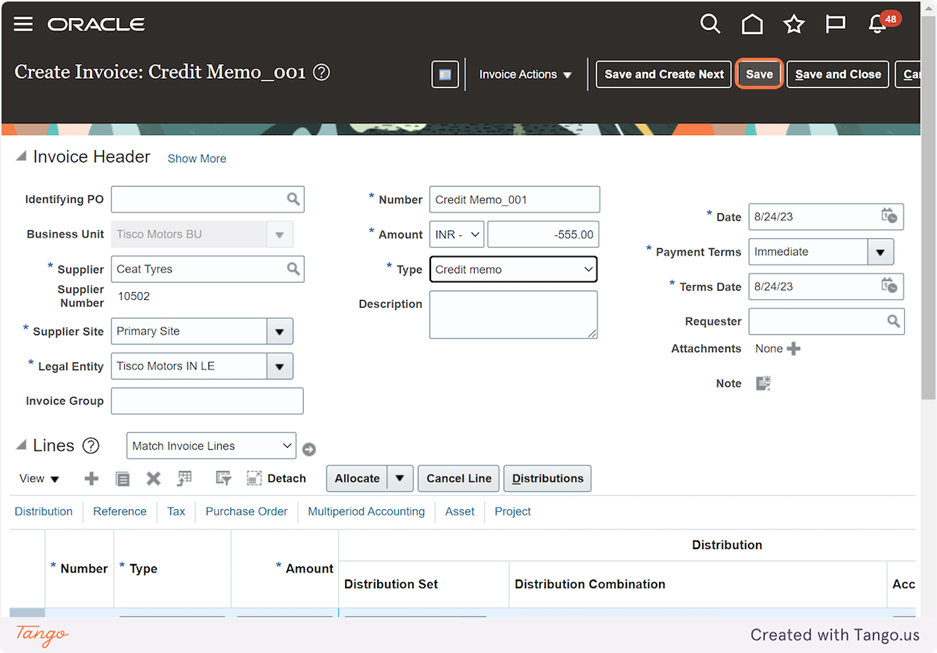Switch to the Multiperiod Accounting tab
Screen dimensions: 937x653
click(366, 511)
